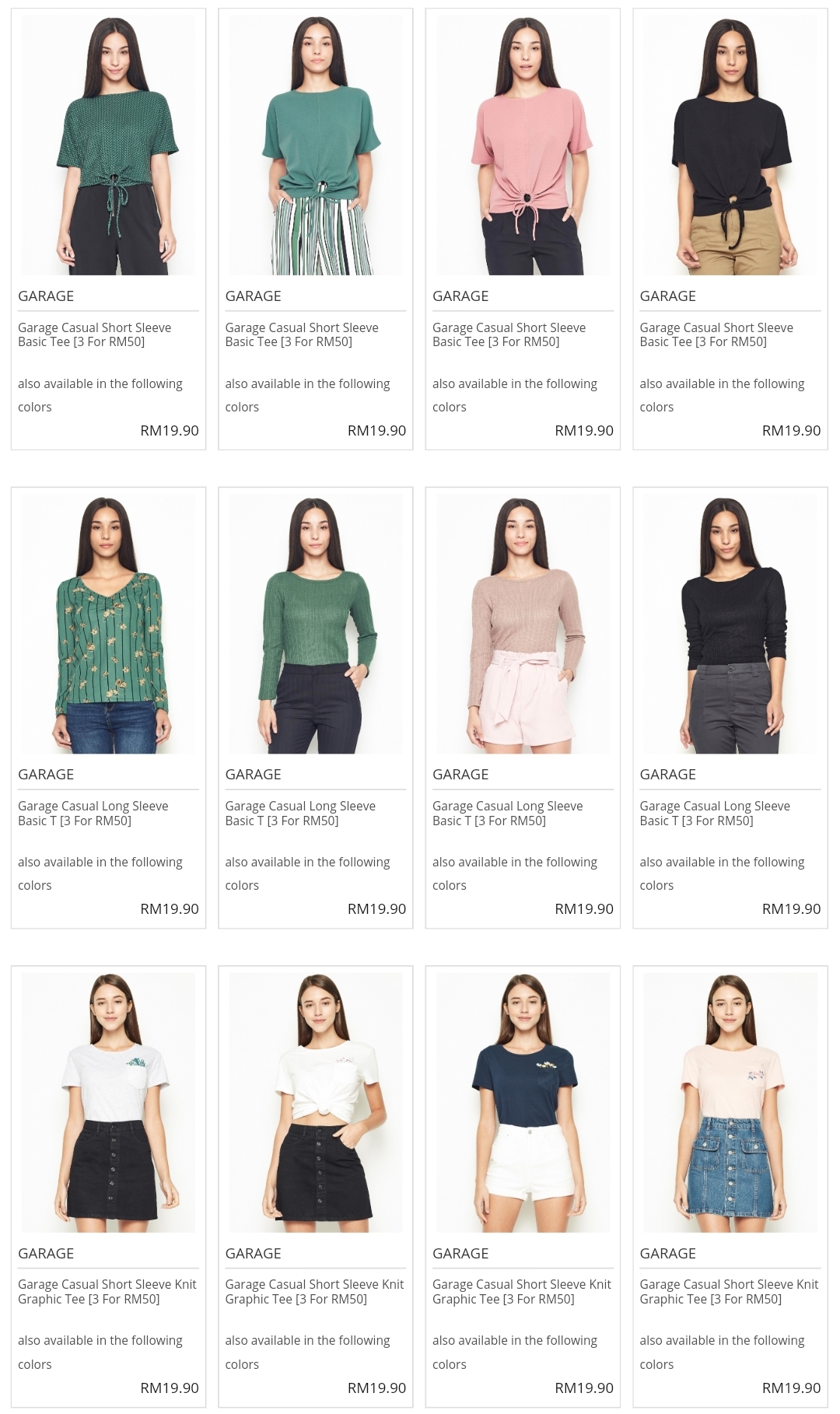840x1414 pixels.
Task: Open the green ribbed long sleeve top photo
Action: click(316, 624)
